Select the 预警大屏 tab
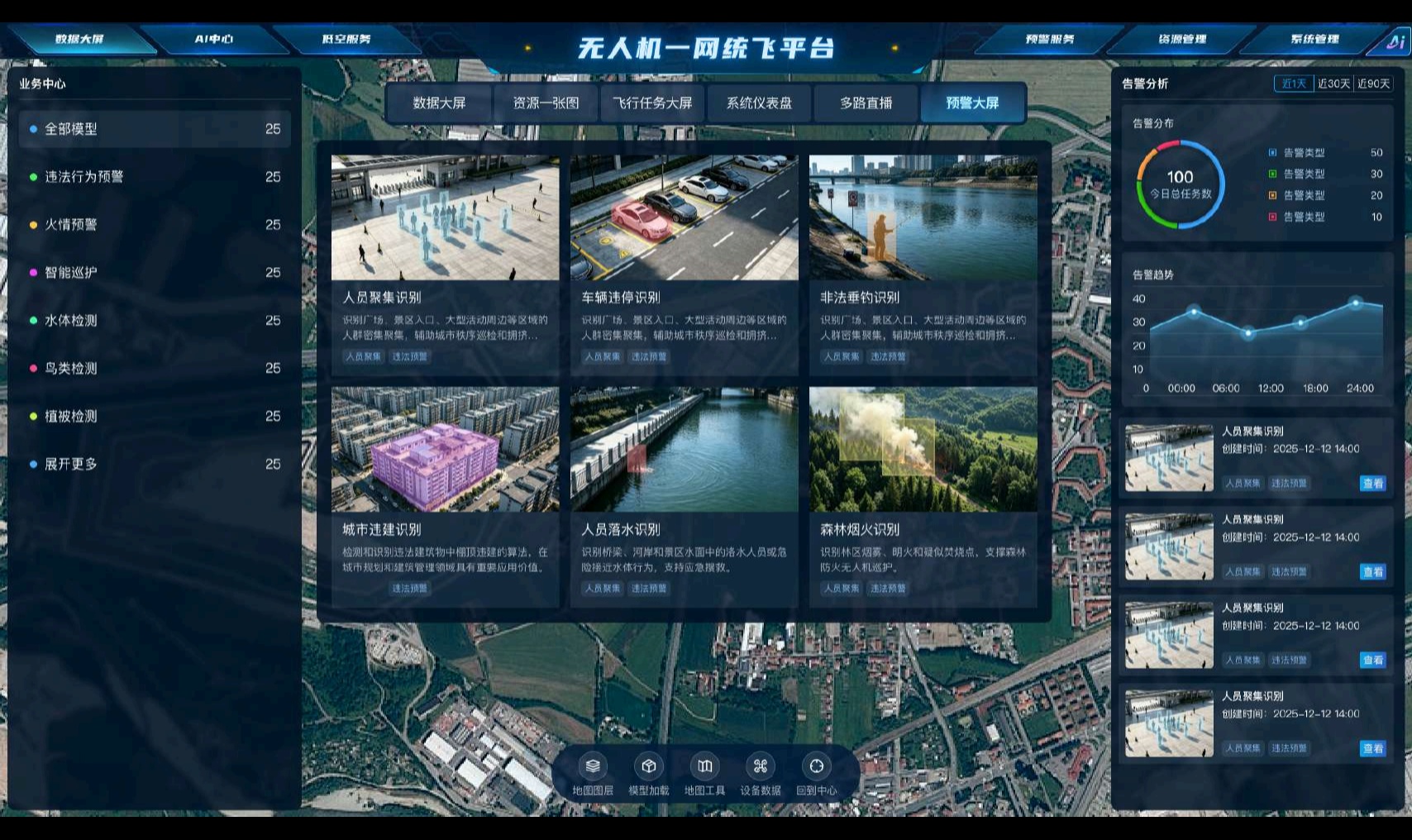The image size is (1412, 840). 972,103
